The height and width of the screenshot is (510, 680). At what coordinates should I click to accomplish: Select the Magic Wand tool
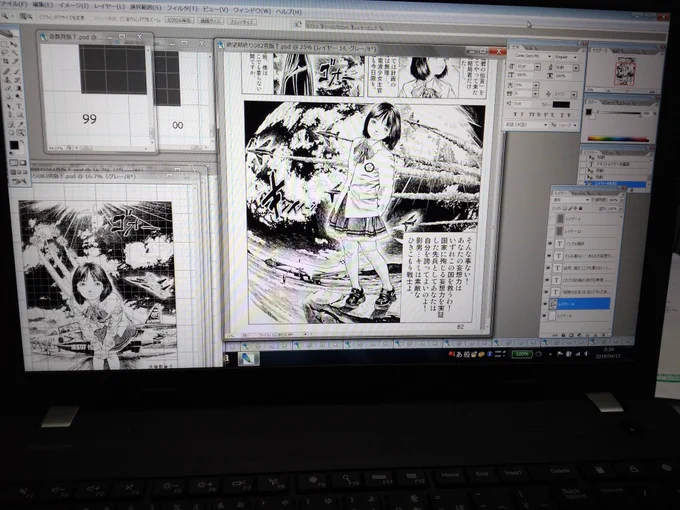click(x=15, y=52)
